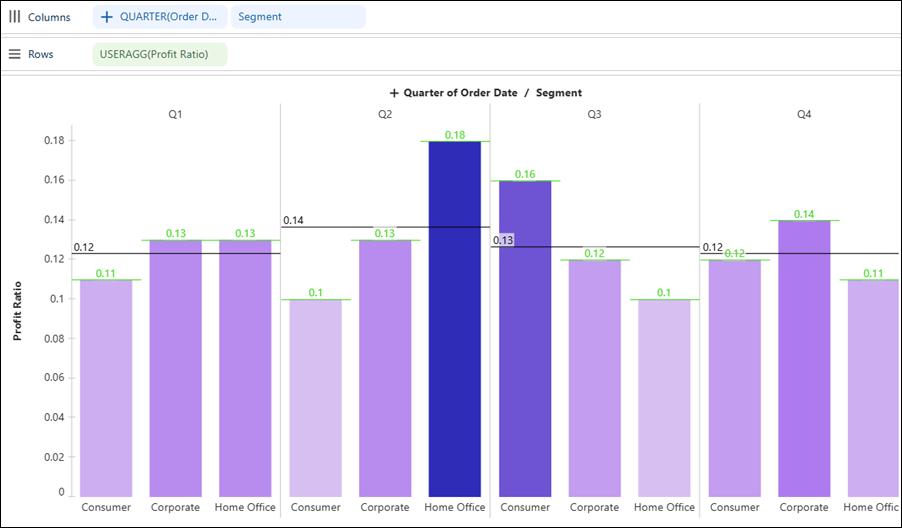Select the Q1 Home Office bar
The image size is (902, 528).
point(245,368)
